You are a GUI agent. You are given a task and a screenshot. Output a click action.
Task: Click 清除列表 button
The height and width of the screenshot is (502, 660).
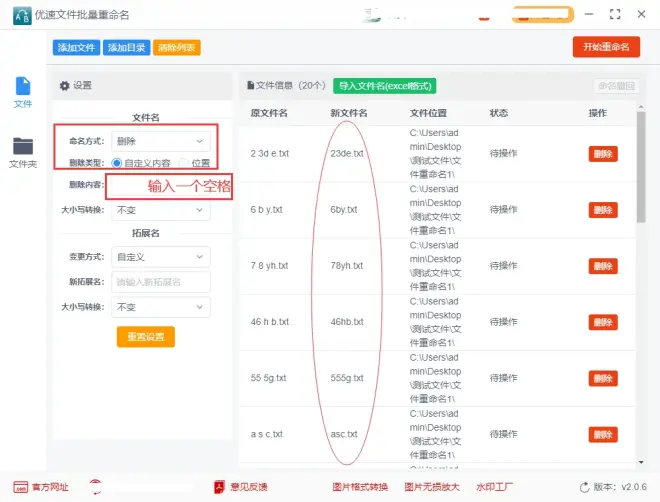pos(177,48)
